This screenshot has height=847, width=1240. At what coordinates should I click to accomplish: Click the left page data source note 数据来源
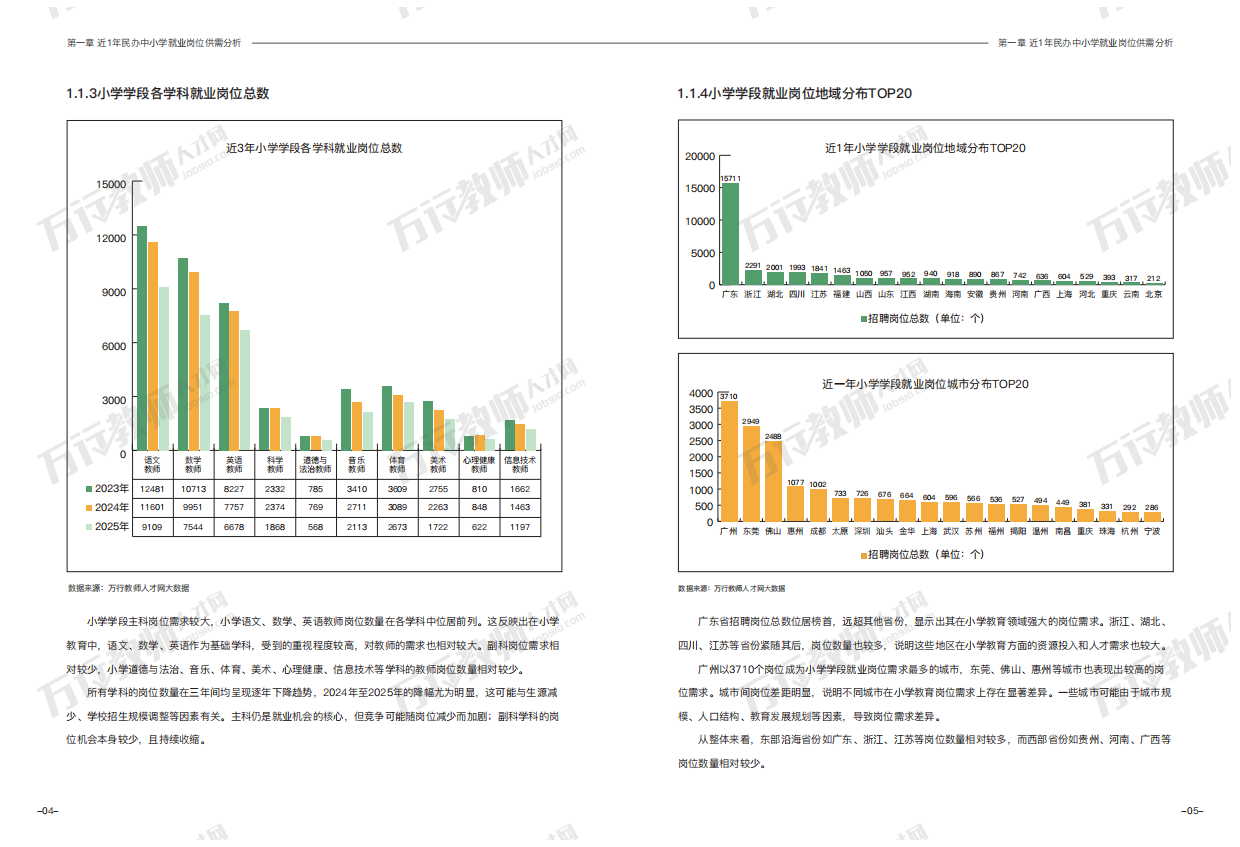[x=128, y=588]
